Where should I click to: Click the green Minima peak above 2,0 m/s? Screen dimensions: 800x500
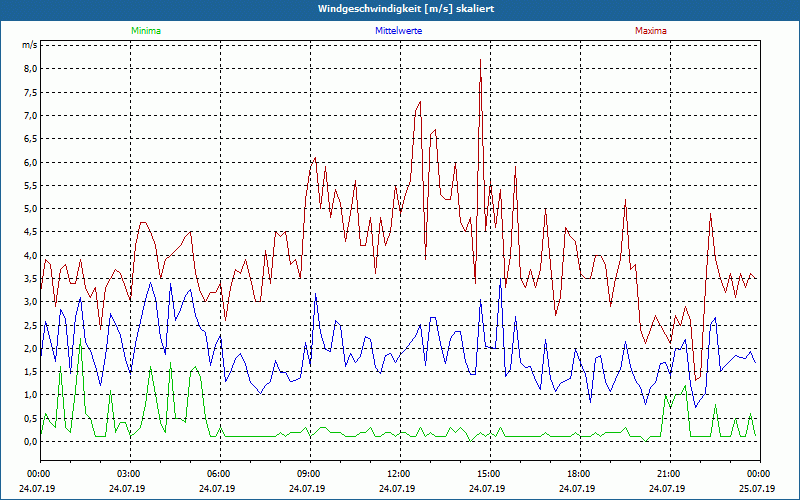coord(81,339)
